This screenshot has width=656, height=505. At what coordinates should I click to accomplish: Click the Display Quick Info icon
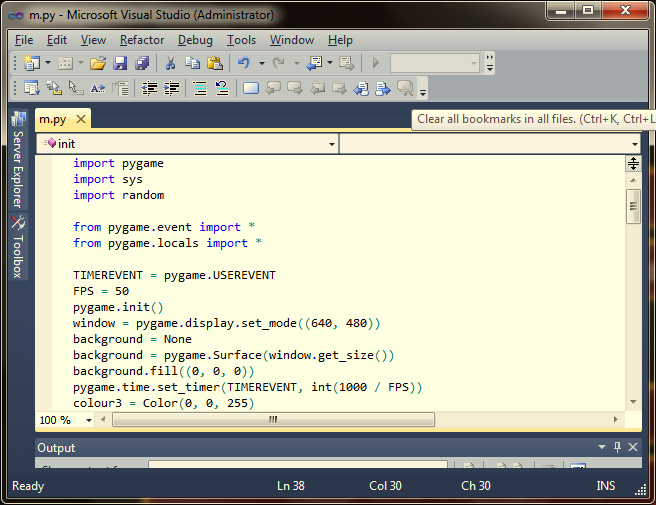[76, 88]
